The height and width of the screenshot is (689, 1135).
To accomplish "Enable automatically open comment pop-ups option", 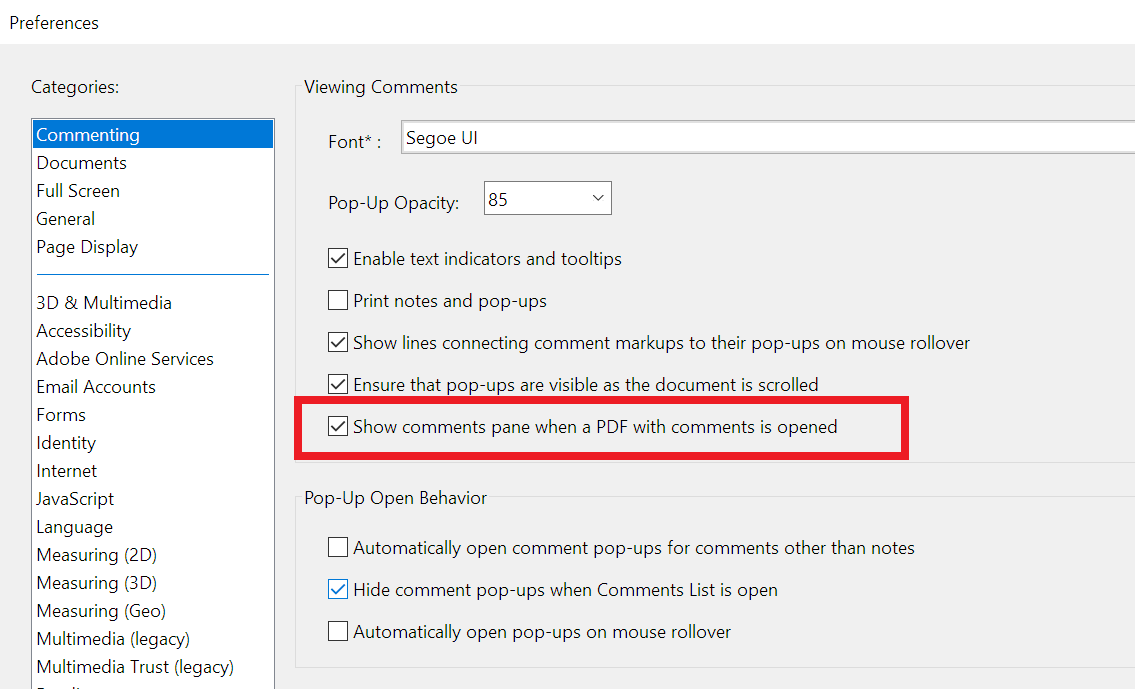I will [x=338, y=547].
